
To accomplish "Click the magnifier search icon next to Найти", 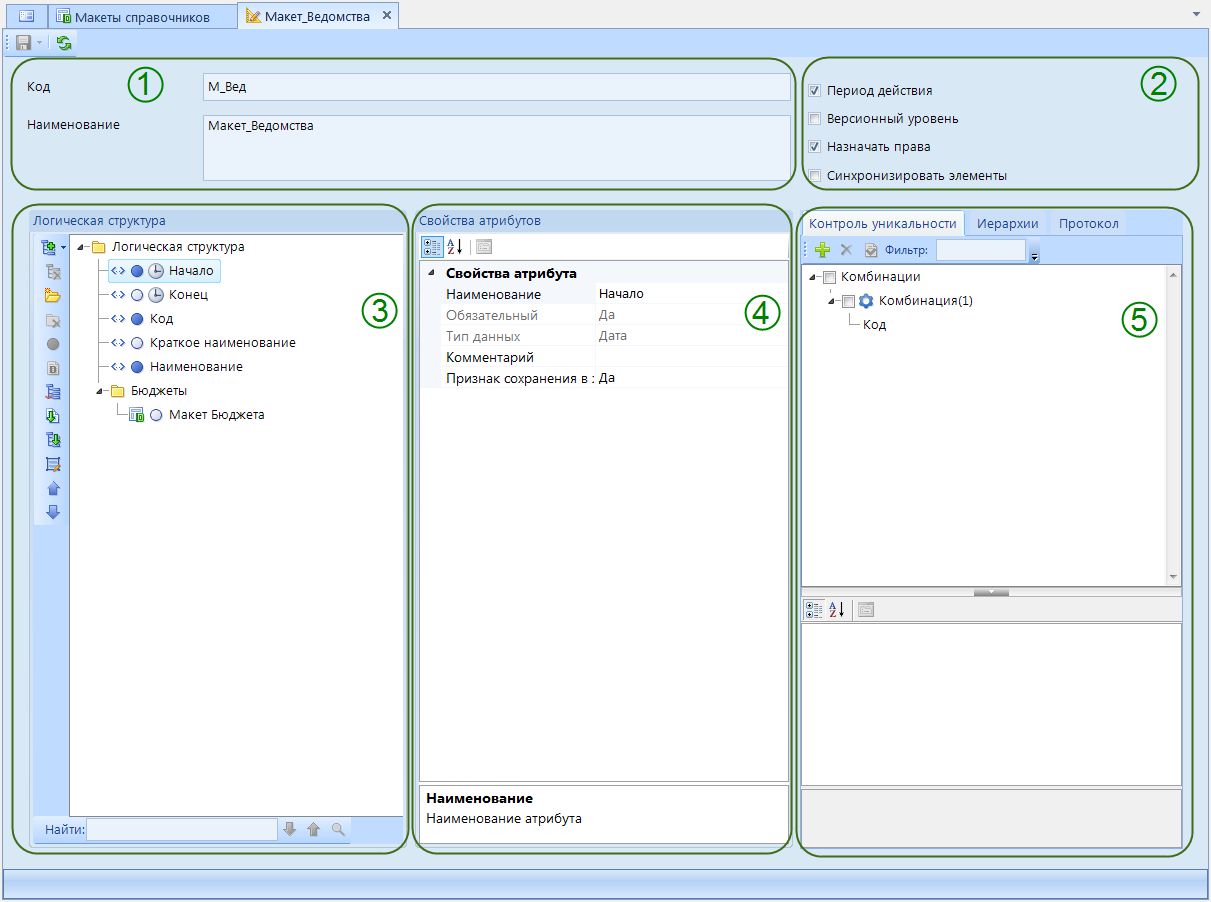I will (338, 829).
